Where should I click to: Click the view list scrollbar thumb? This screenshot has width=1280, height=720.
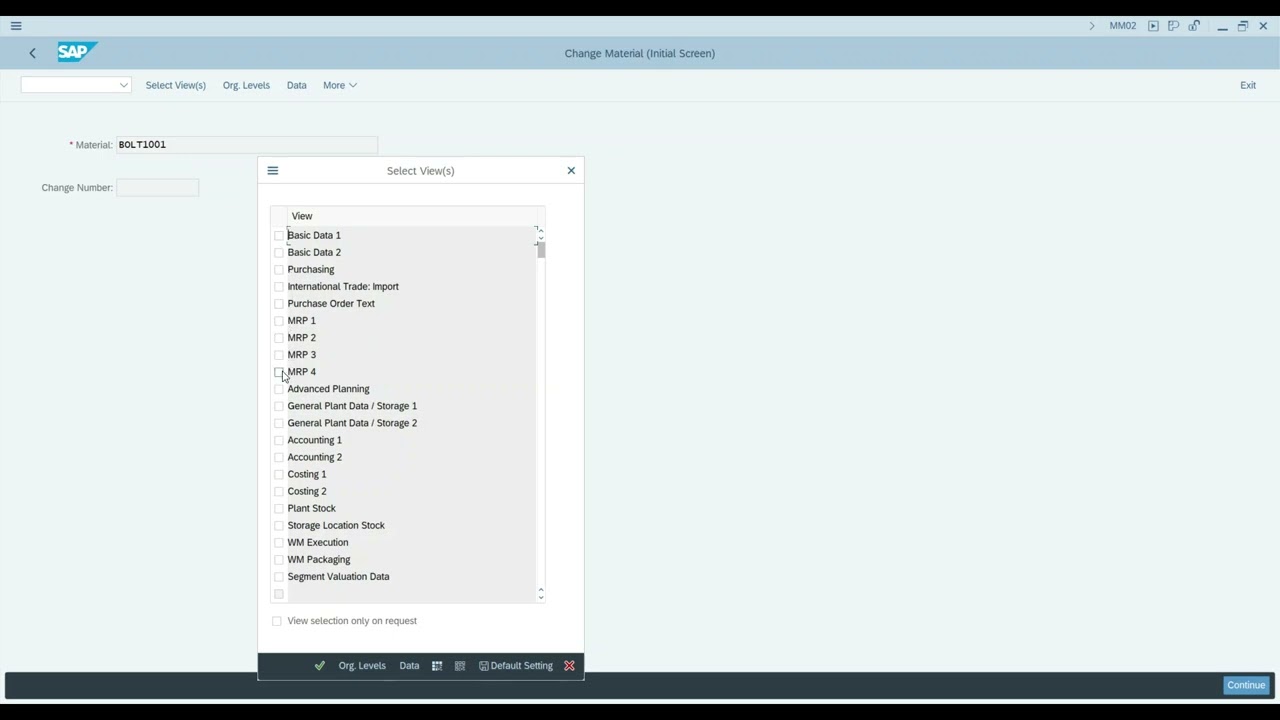click(x=541, y=251)
